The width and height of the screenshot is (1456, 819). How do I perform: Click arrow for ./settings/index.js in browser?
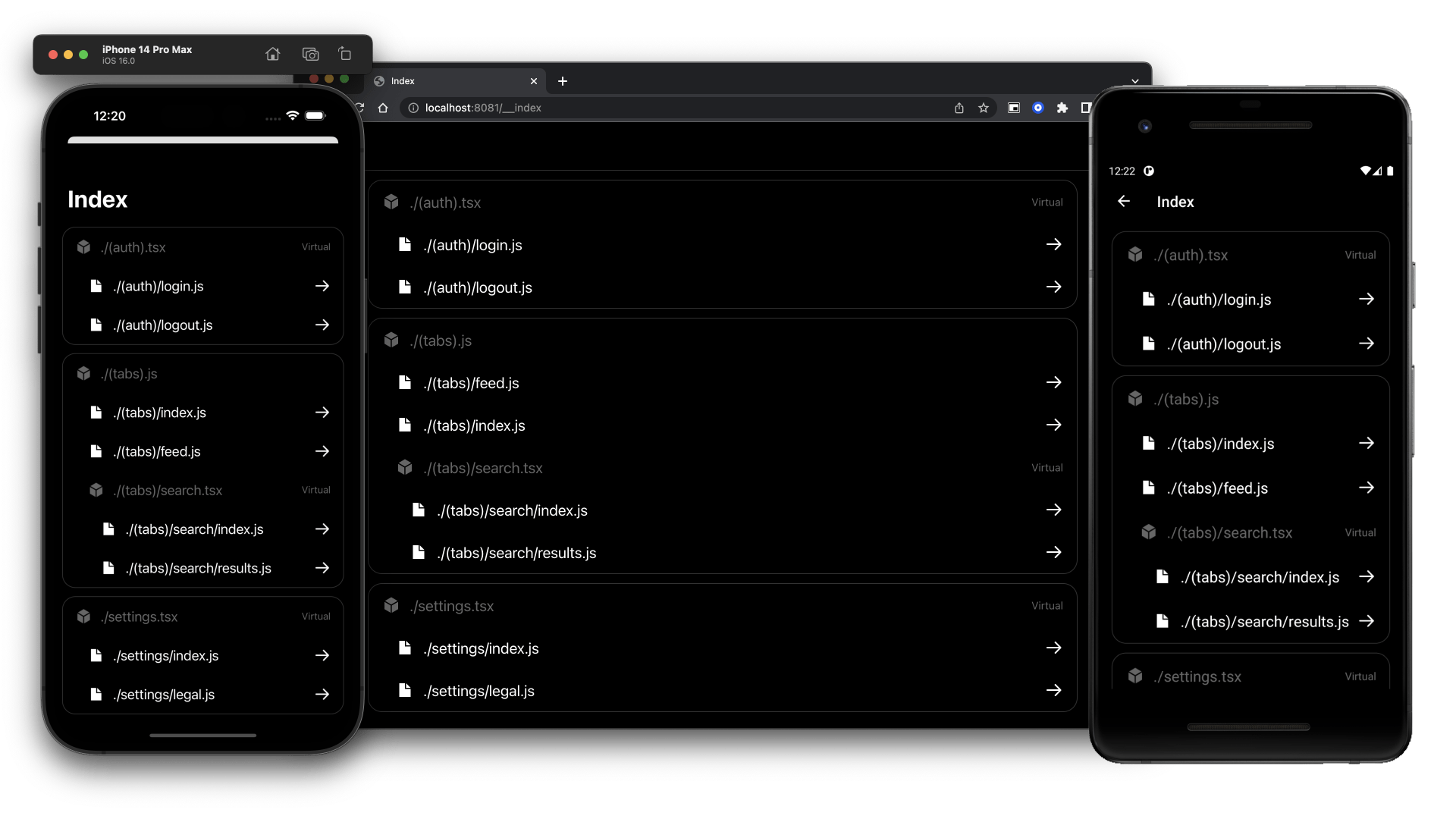click(x=1053, y=648)
